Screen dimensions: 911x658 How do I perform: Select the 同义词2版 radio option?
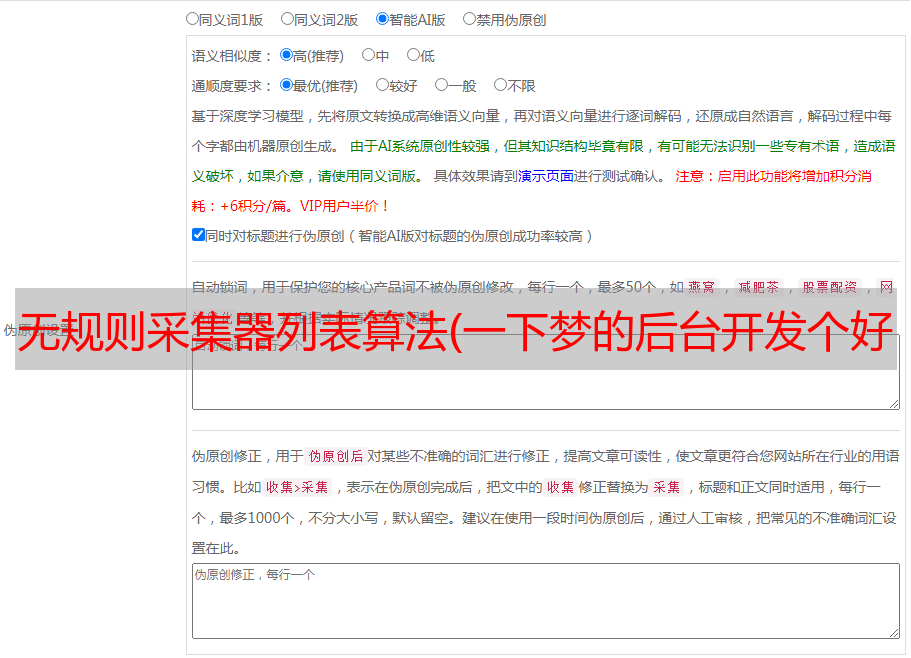tap(287, 19)
